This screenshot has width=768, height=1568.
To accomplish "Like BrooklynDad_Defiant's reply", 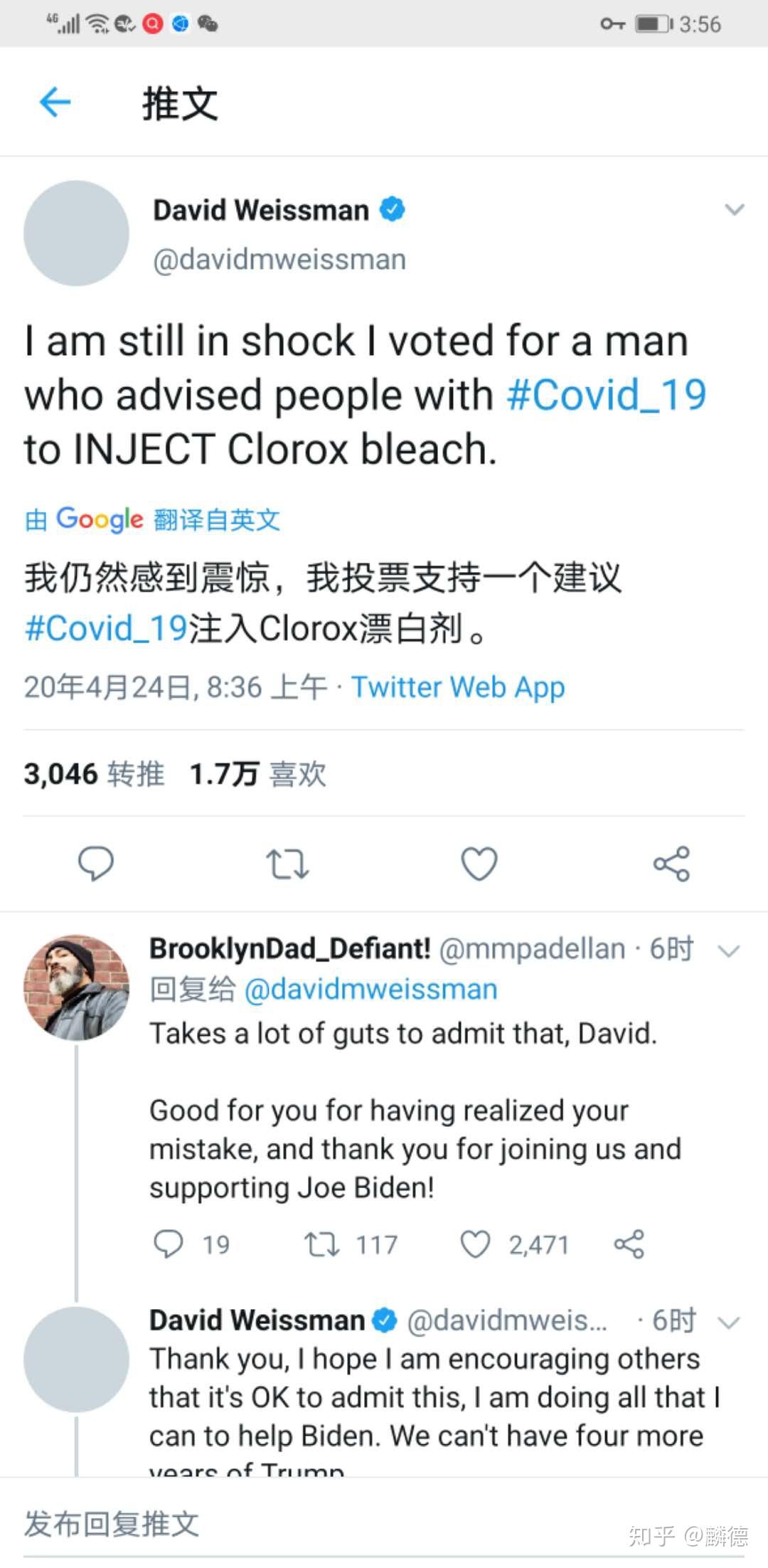I will pyautogui.click(x=475, y=1244).
